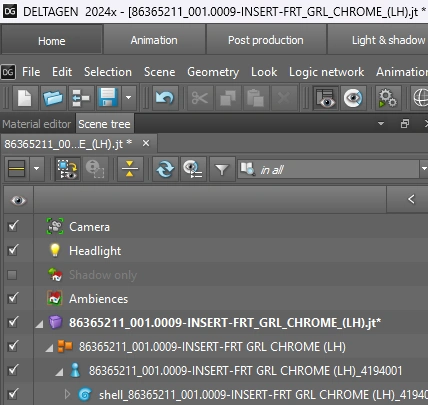Open the Edit menu
The image size is (428, 405).
point(62,72)
